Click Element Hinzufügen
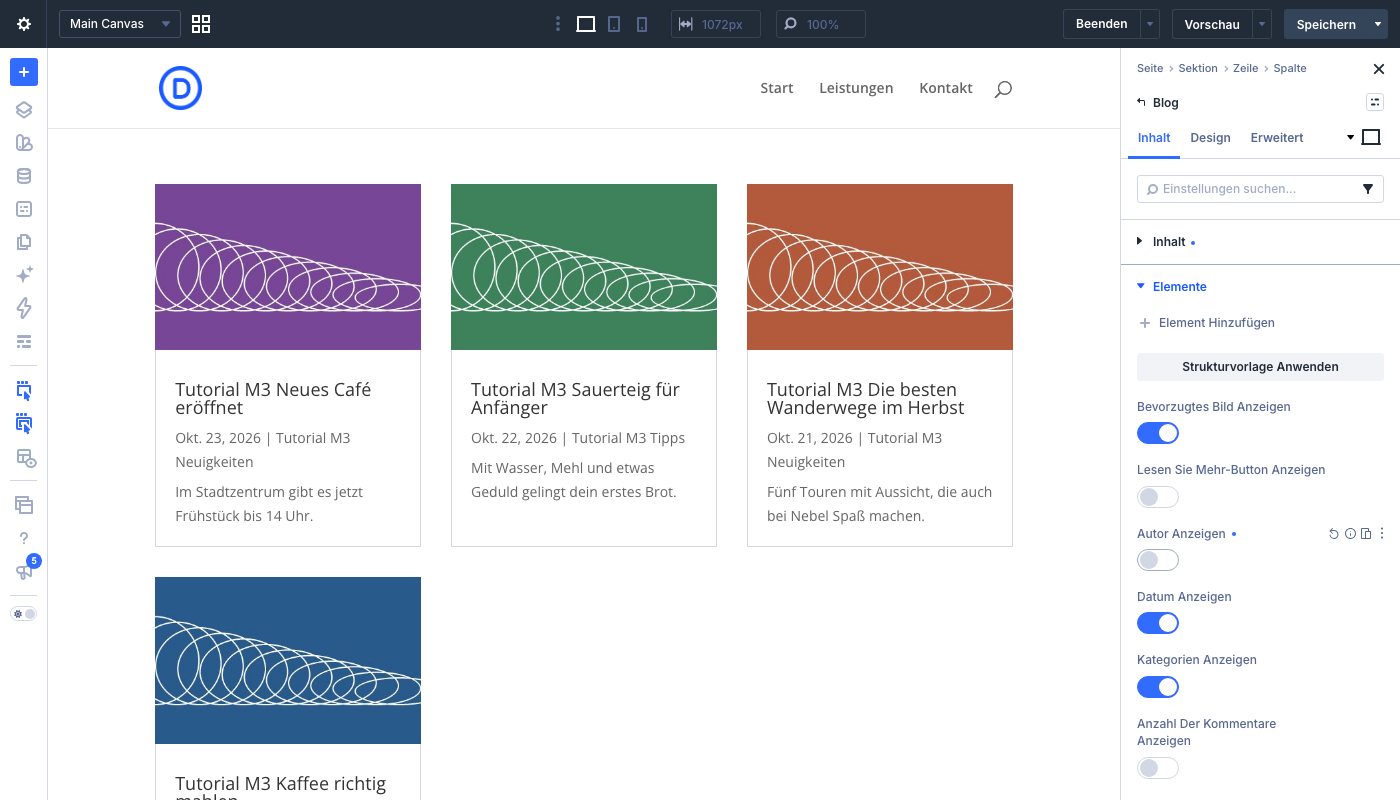This screenshot has width=1400, height=800. (1207, 323)
